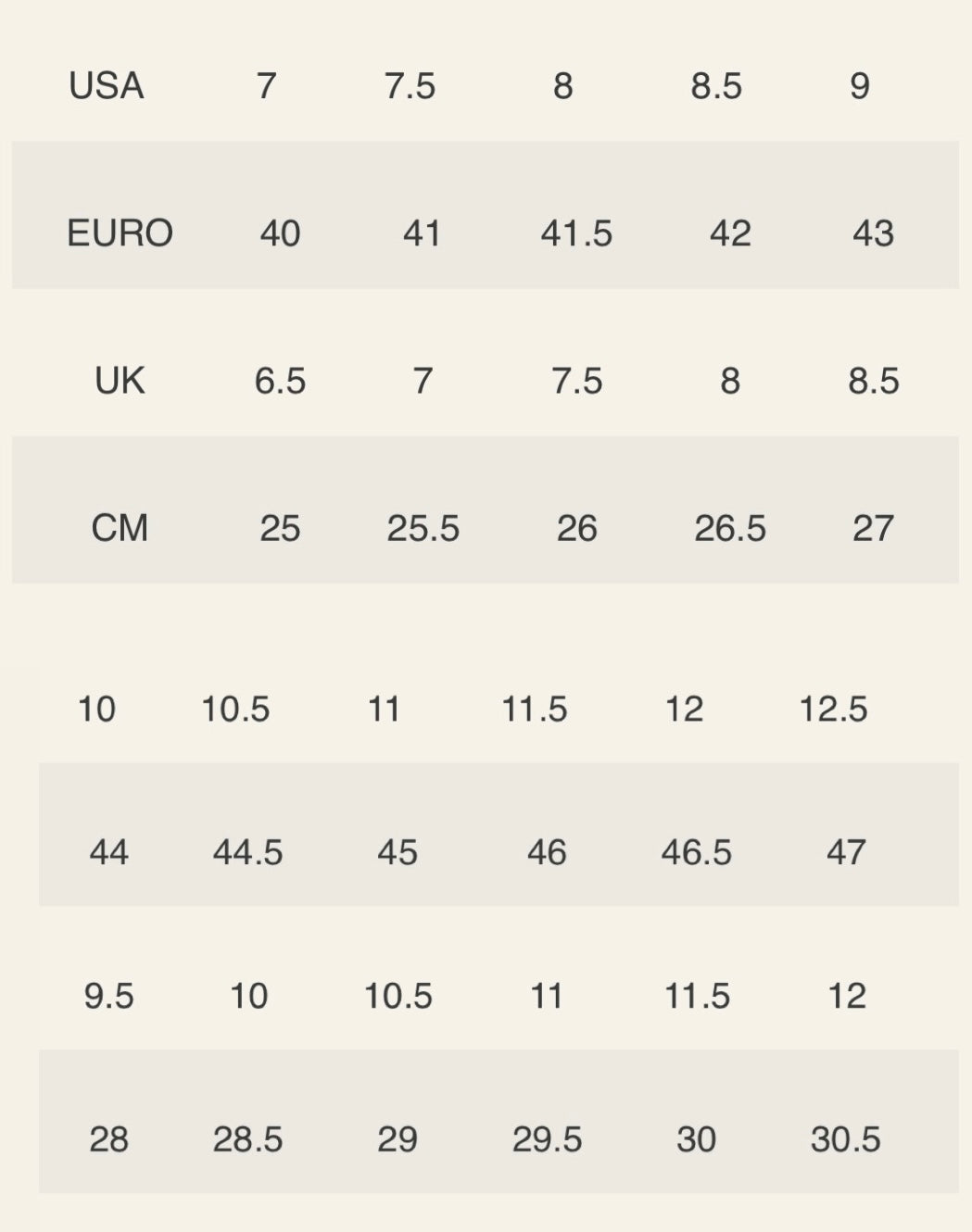The height and width of the screenshot is (1232, 972).
Task: Select the 26.5 CM cell
Action: [730, 528]
